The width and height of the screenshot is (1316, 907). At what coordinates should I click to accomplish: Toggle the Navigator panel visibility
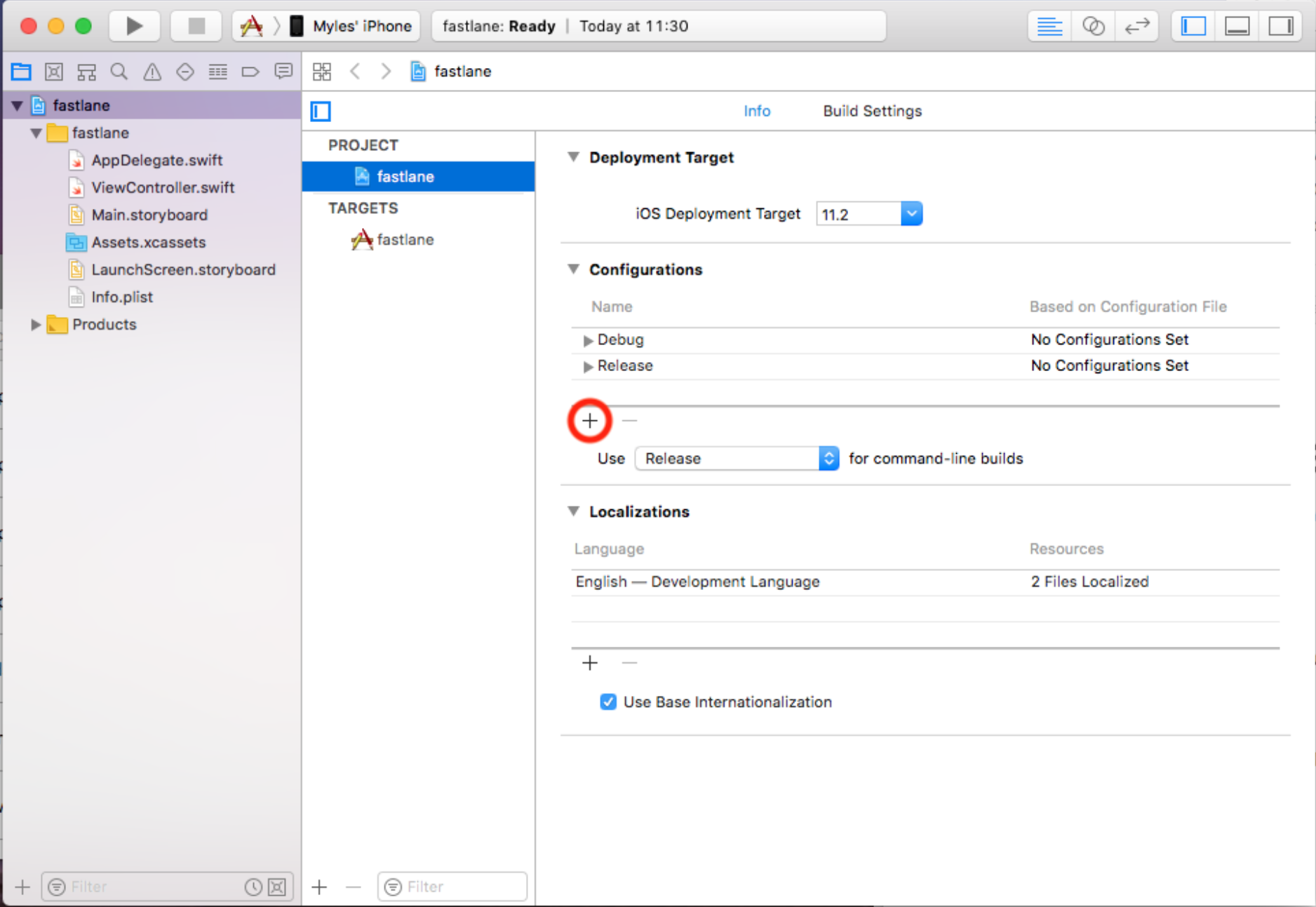pos(1193,27)
